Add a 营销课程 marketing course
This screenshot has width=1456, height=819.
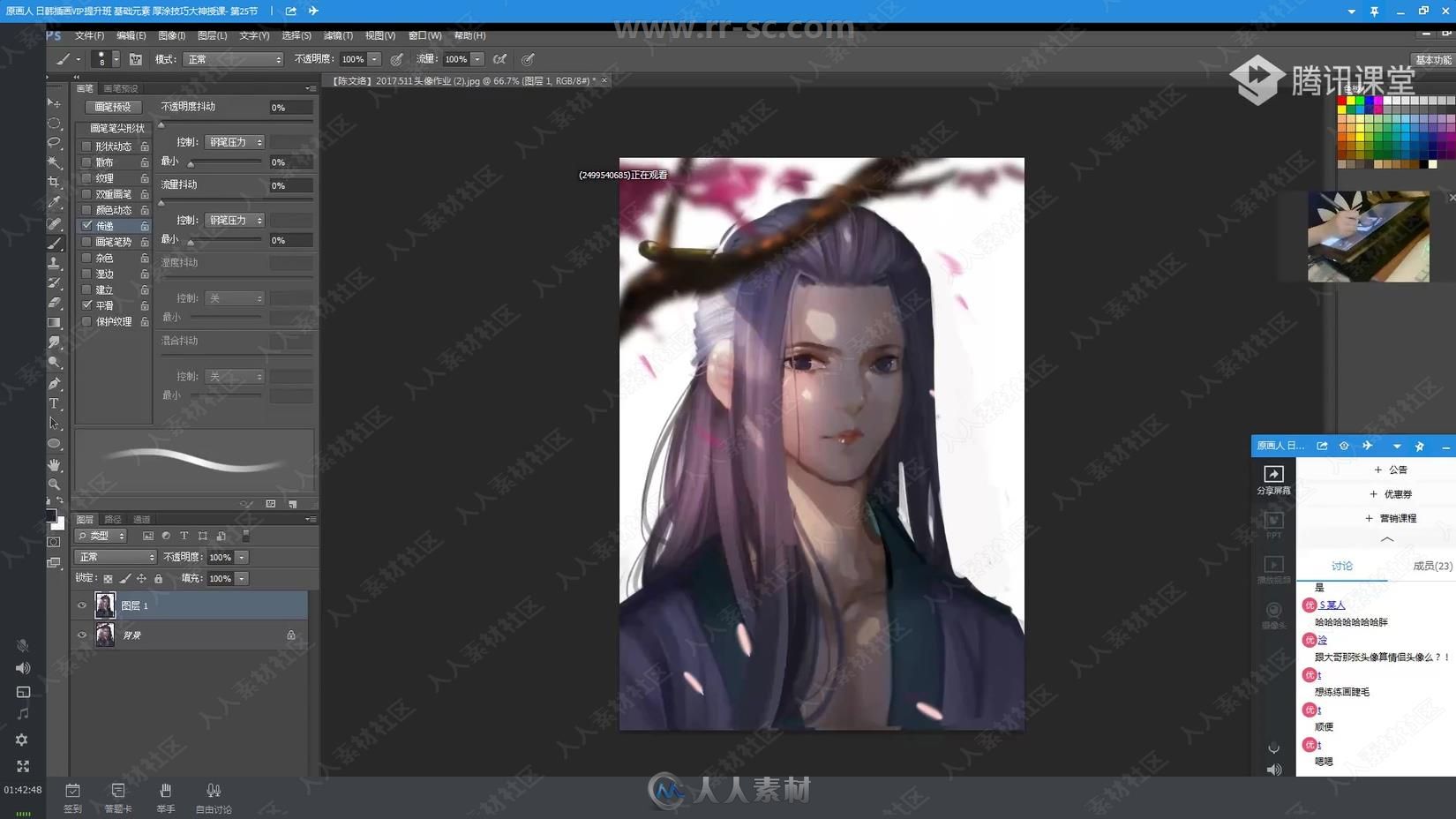[1390, 518]
